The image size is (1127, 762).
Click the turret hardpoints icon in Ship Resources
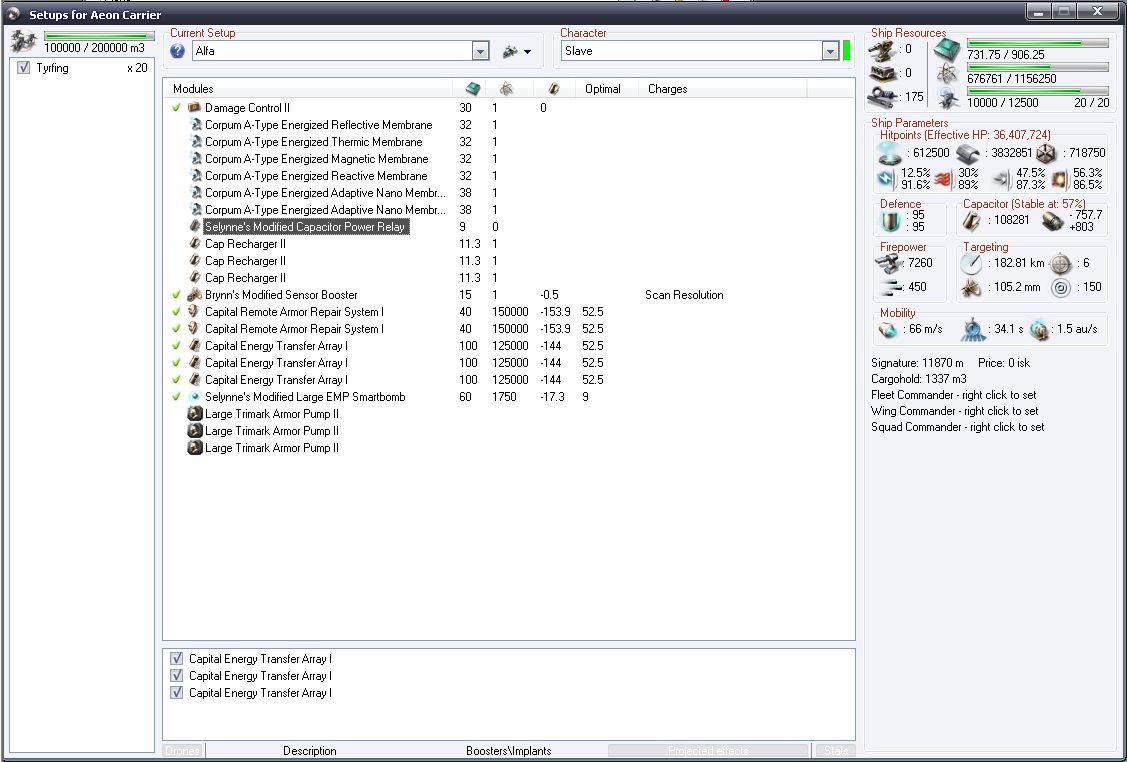point(882,49)
